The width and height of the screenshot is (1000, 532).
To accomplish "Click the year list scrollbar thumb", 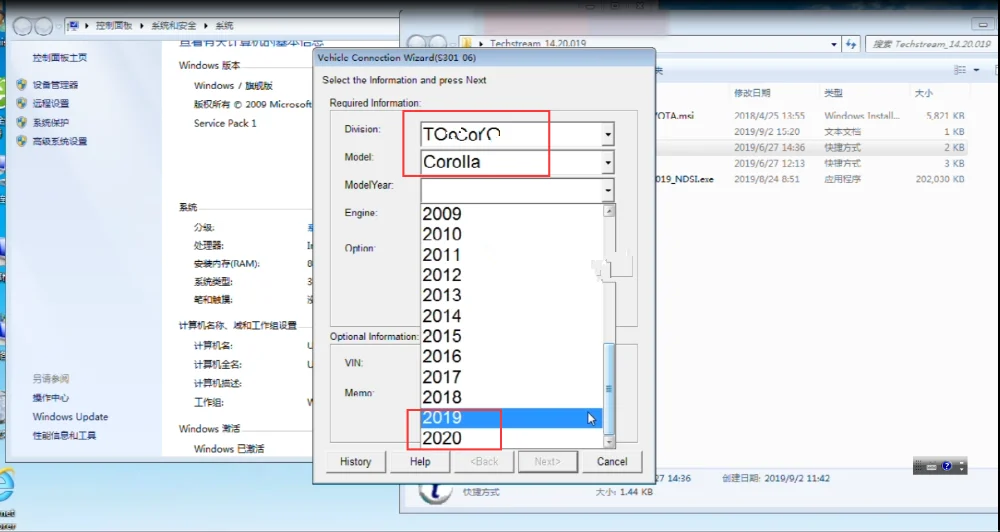I will (x=609, y=388).
